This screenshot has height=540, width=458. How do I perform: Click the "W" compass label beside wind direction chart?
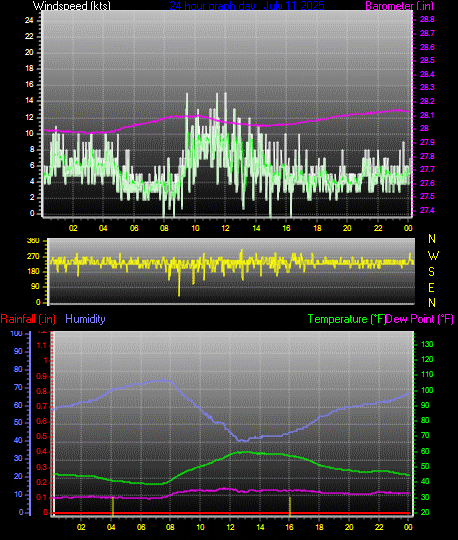tap(433, 256)
